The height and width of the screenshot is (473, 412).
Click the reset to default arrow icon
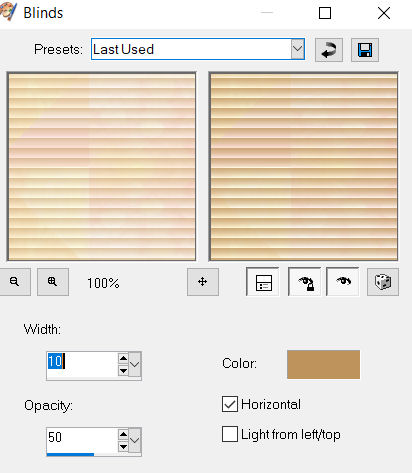point(329,50)
